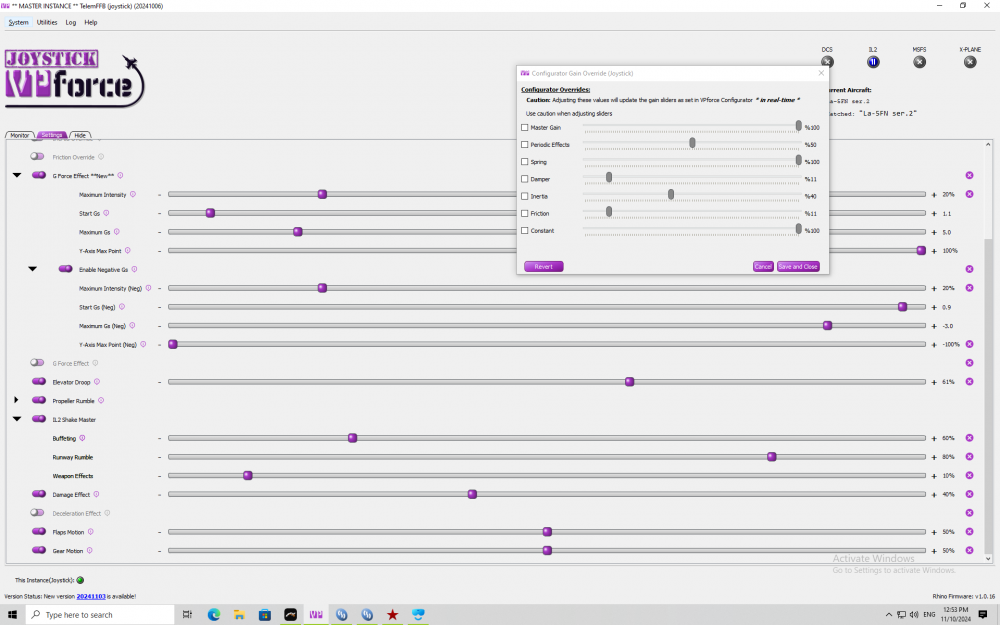1000x625 pixels.
Task: Switch to the Monitor tab
Action: [x=21, y=135]
